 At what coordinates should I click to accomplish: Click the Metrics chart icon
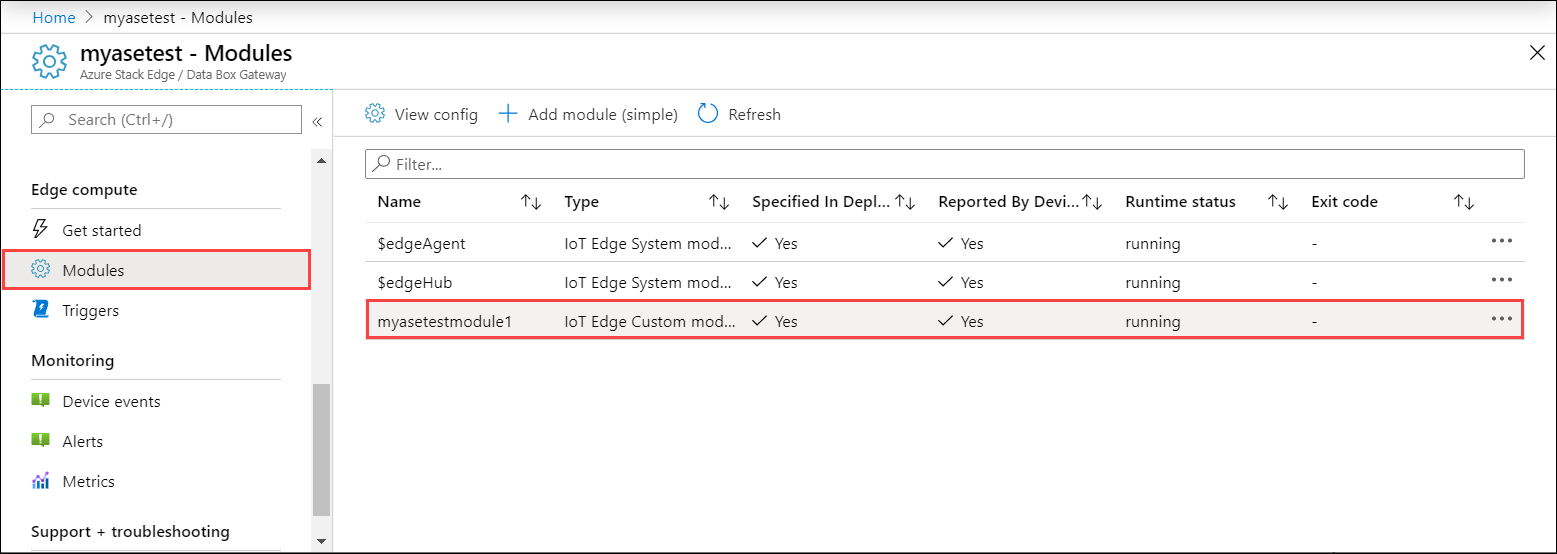tap(41, 481)
